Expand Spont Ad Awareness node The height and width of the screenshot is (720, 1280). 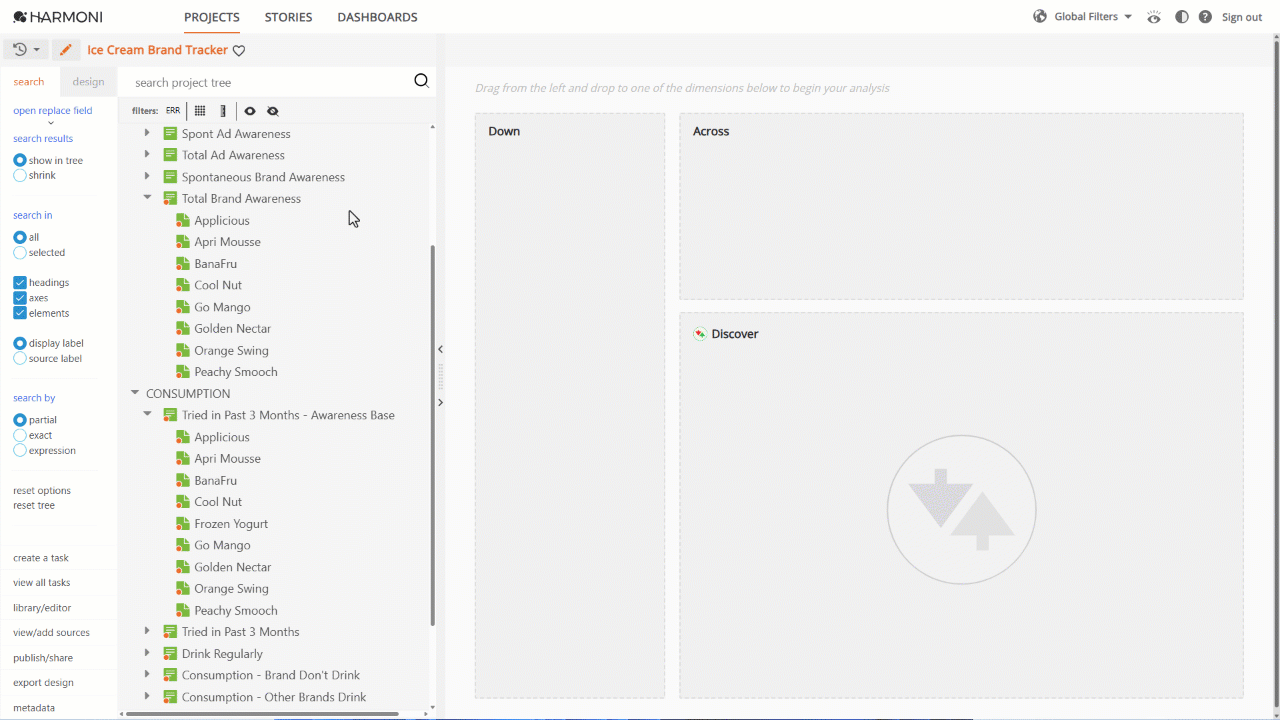point(147,133)
